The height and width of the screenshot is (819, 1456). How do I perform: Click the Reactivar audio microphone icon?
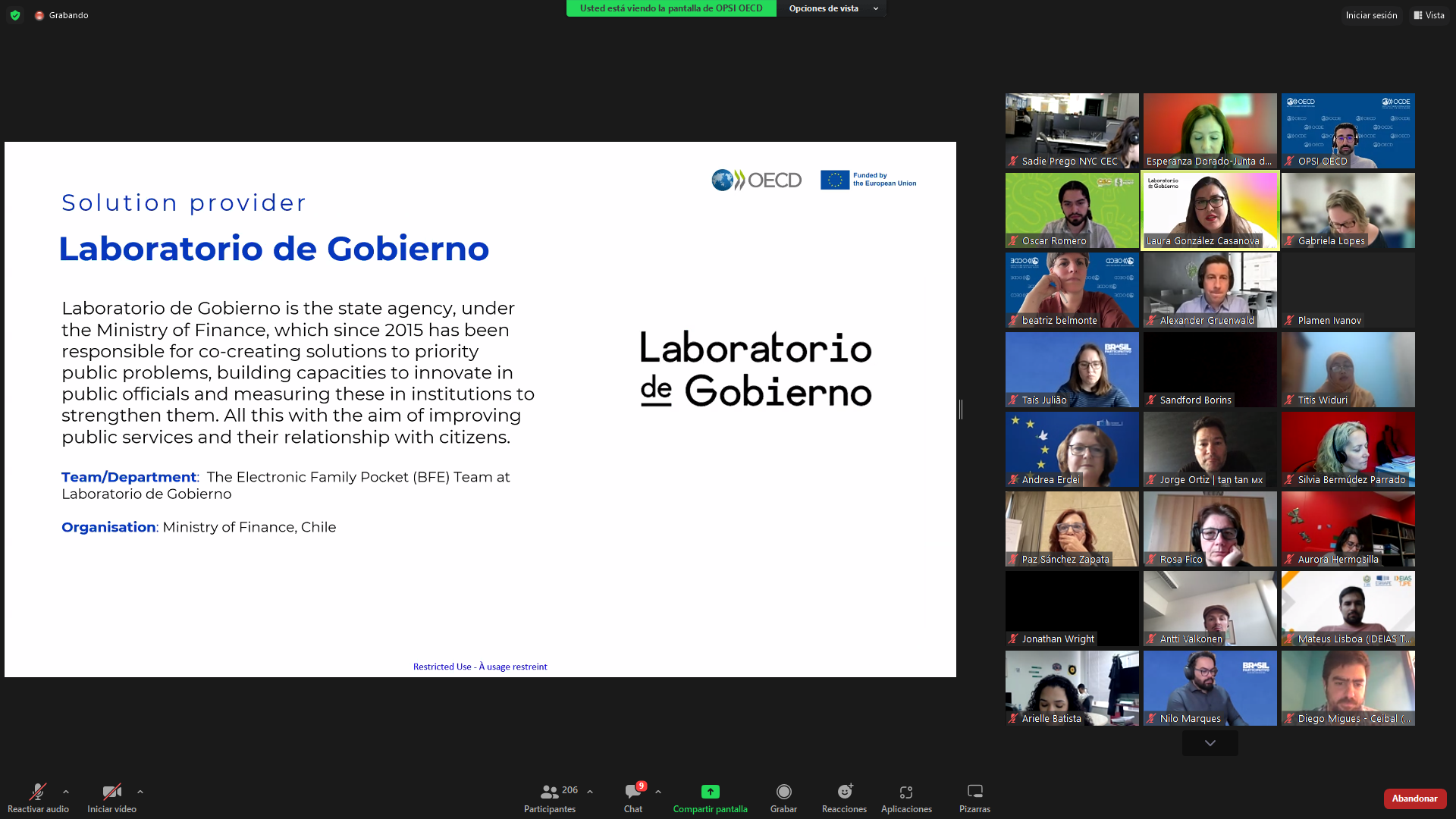pyautogui.click(x=37, y=792)
